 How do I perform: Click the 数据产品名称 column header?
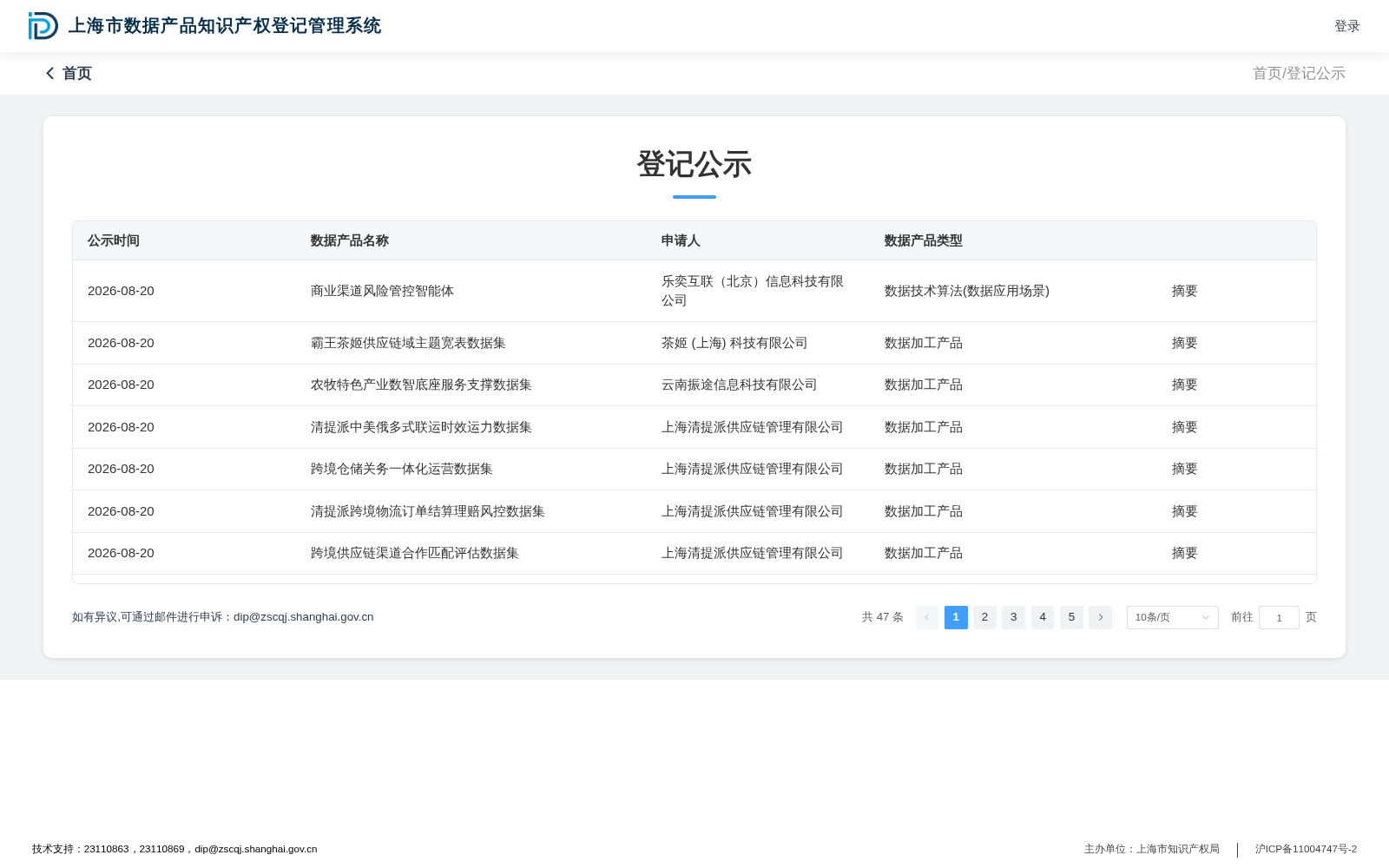[x=350, y=240]
